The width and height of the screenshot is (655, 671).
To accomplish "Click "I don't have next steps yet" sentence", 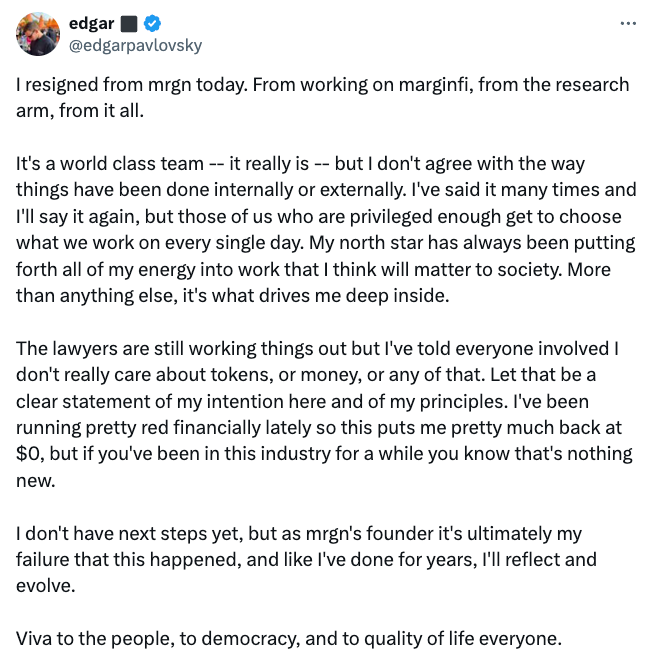I will pos(129,534).
